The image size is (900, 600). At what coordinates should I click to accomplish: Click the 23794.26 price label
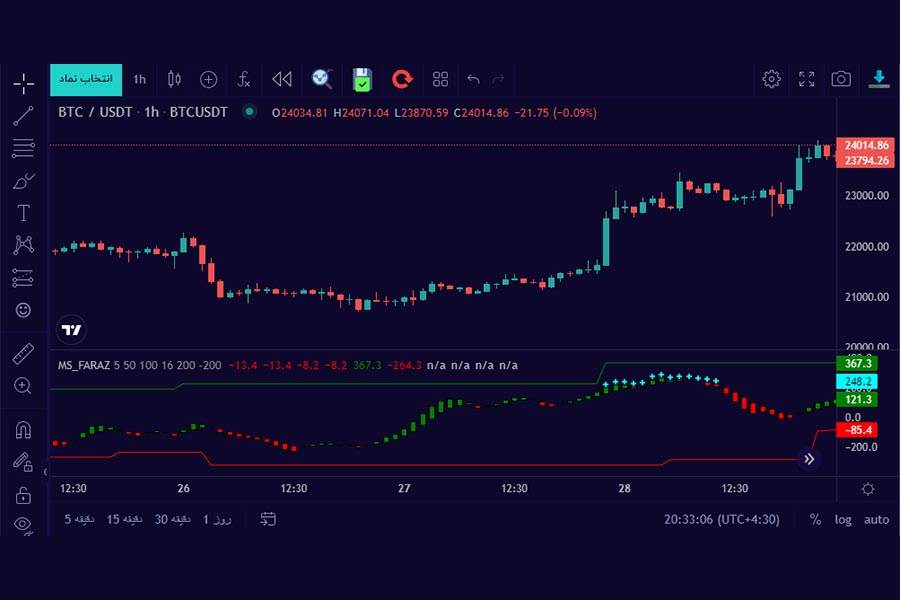[x=866, y=160]
